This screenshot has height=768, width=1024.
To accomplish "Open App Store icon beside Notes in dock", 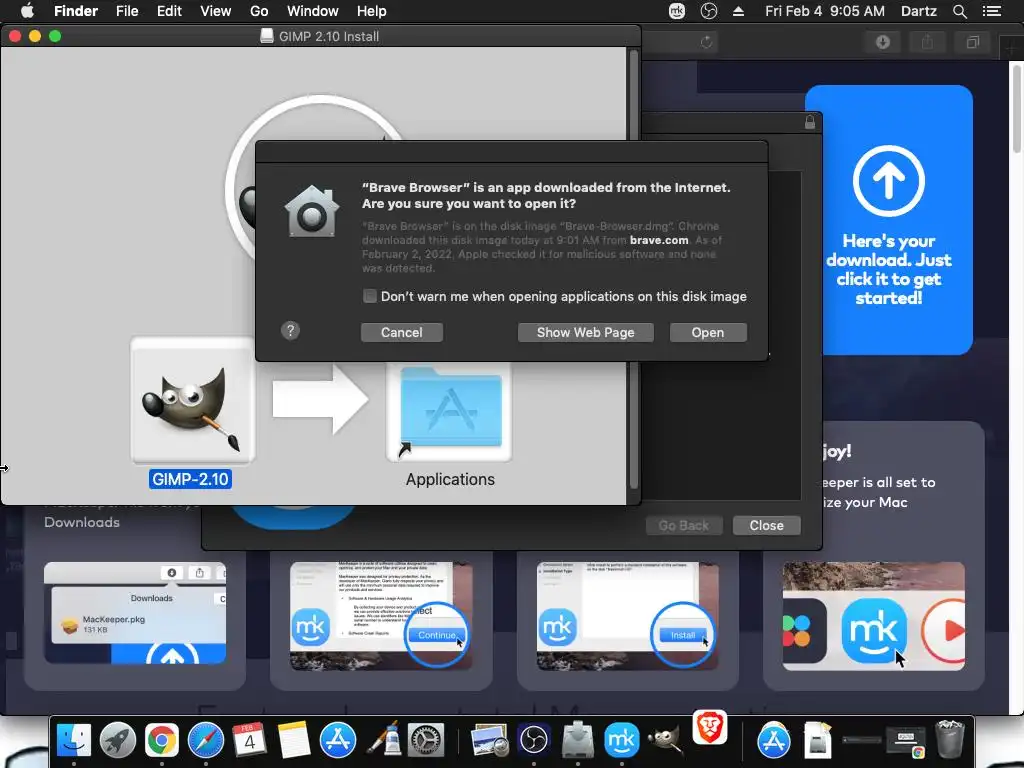I will (338, 741).
